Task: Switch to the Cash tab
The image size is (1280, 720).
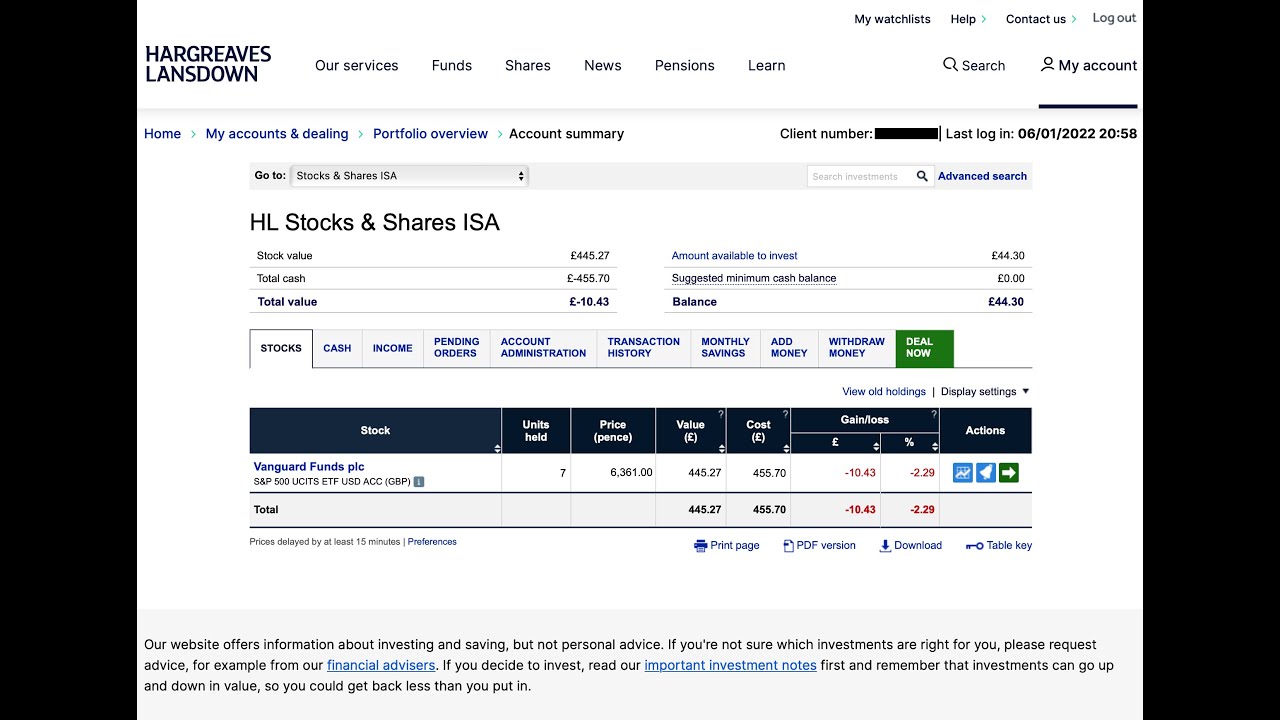Action: click(x=337, y=348)
